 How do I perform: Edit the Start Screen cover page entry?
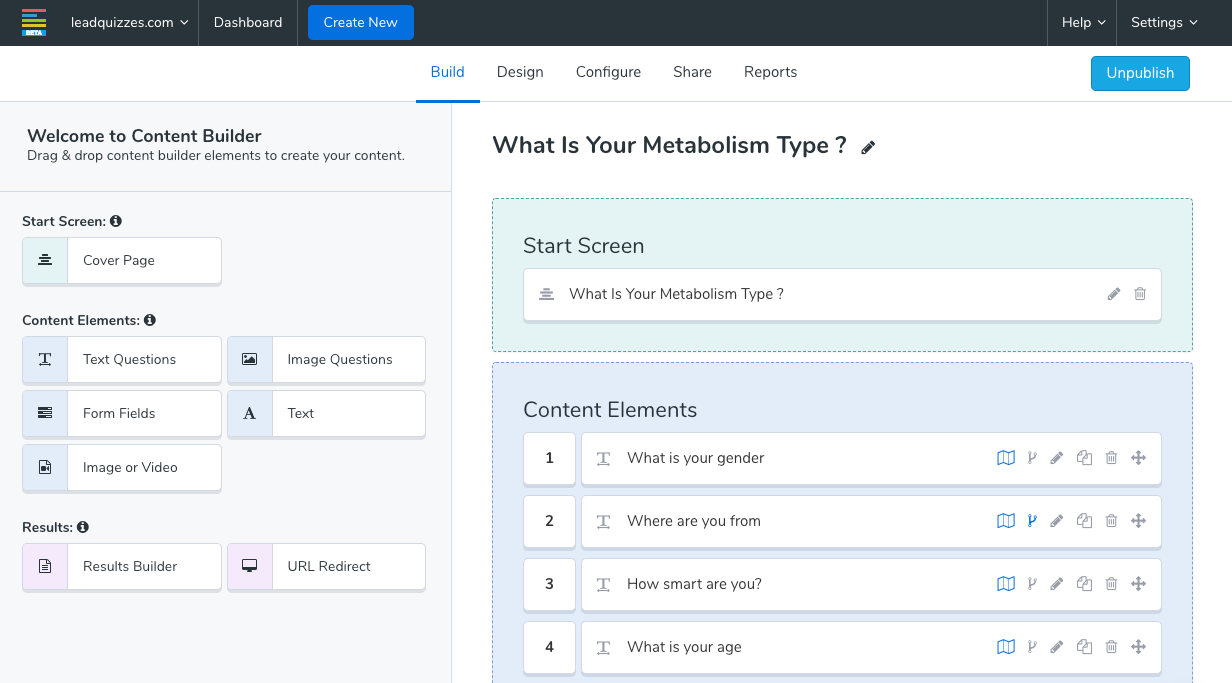pos(1114,294)
